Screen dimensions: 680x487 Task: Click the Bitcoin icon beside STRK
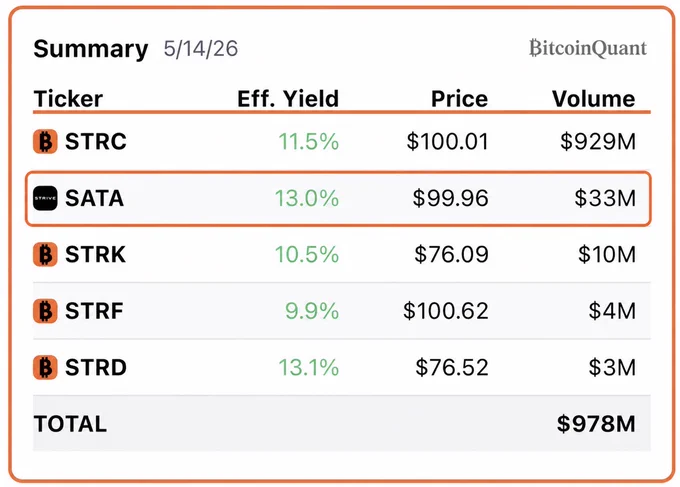click(45, 254)
